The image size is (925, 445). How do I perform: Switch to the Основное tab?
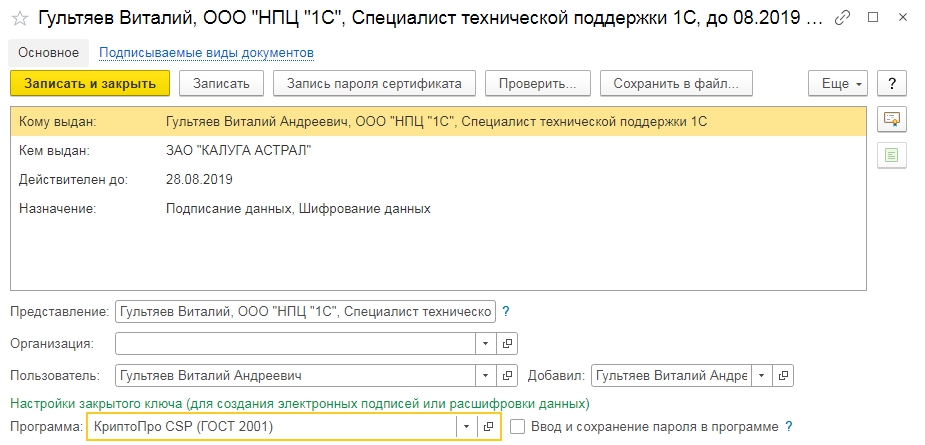[x=48, y=53]
